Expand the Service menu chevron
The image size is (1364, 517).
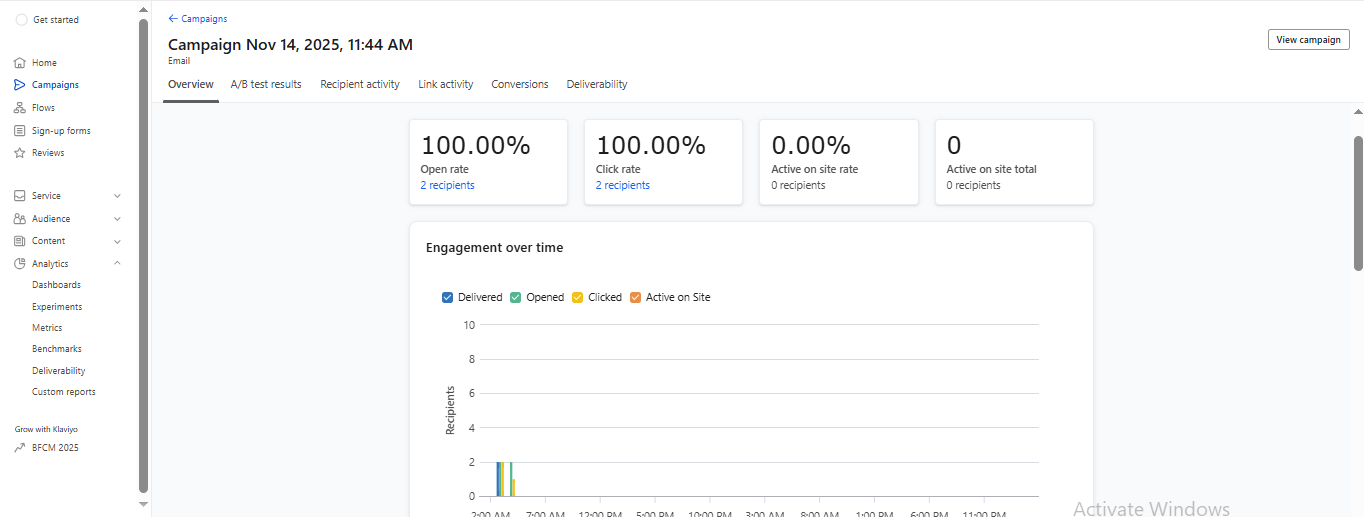click(x=117, y=196)
